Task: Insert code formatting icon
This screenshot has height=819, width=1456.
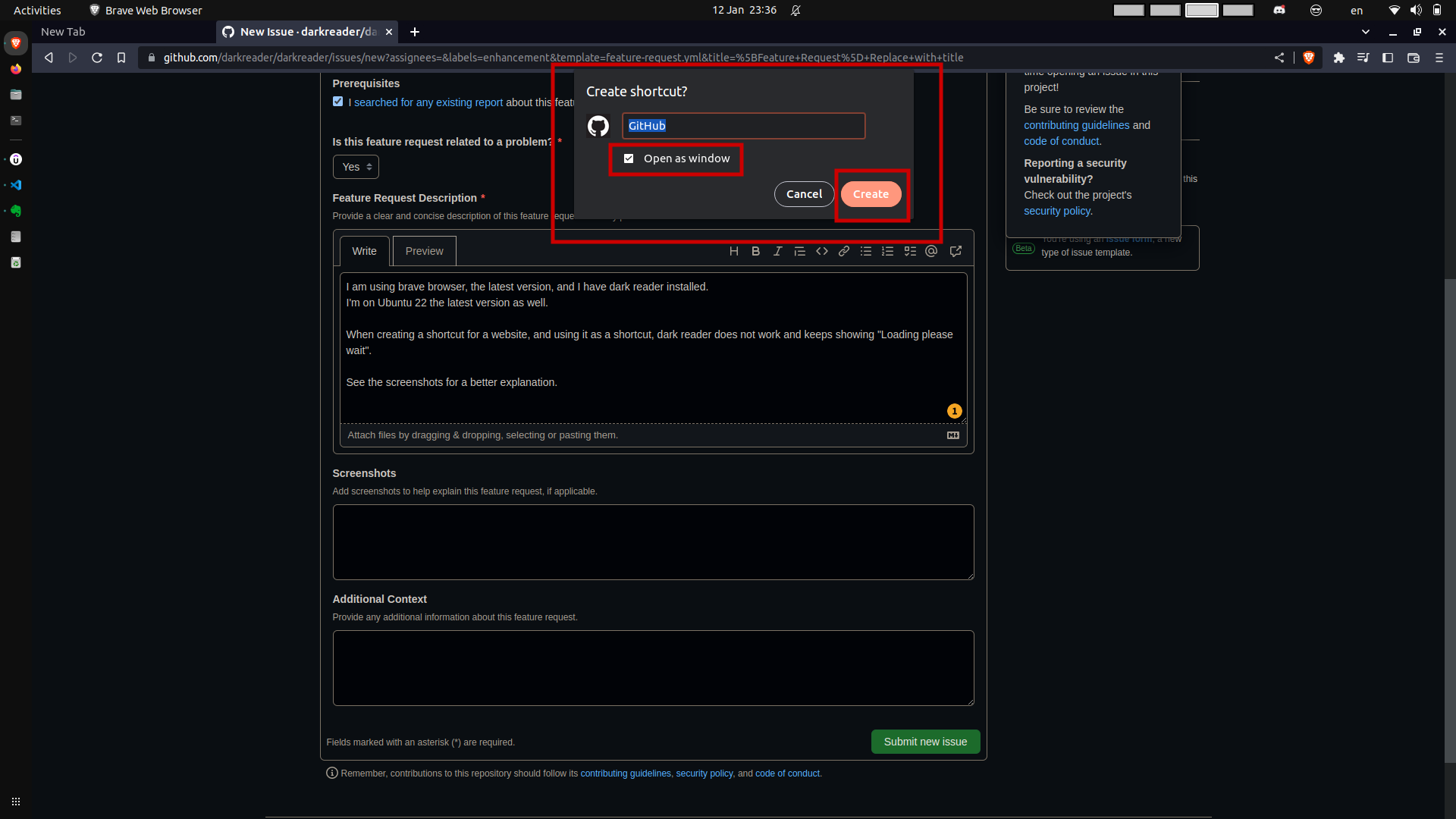Action: coord(821,251)
